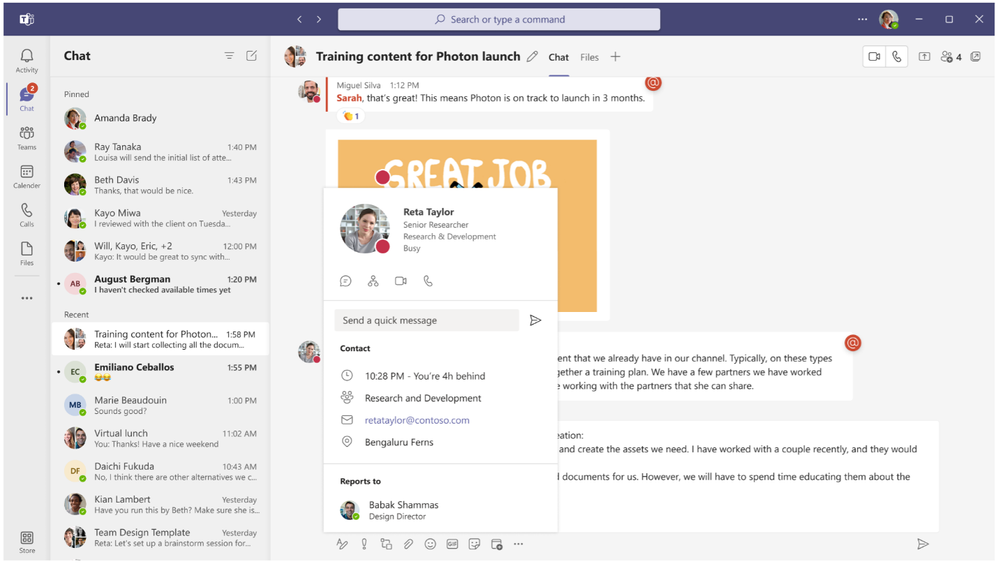Switch to the Files tab
998x564 pixels.
(589, 57)
